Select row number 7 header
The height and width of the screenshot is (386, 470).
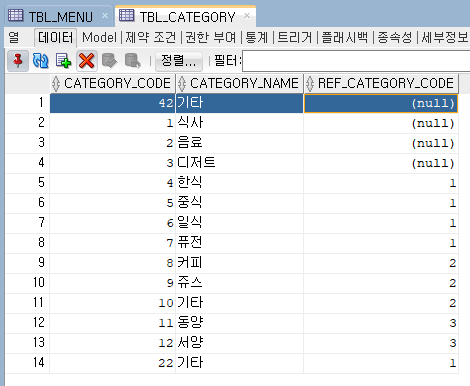pyautogui.click(x=27, y=223)
